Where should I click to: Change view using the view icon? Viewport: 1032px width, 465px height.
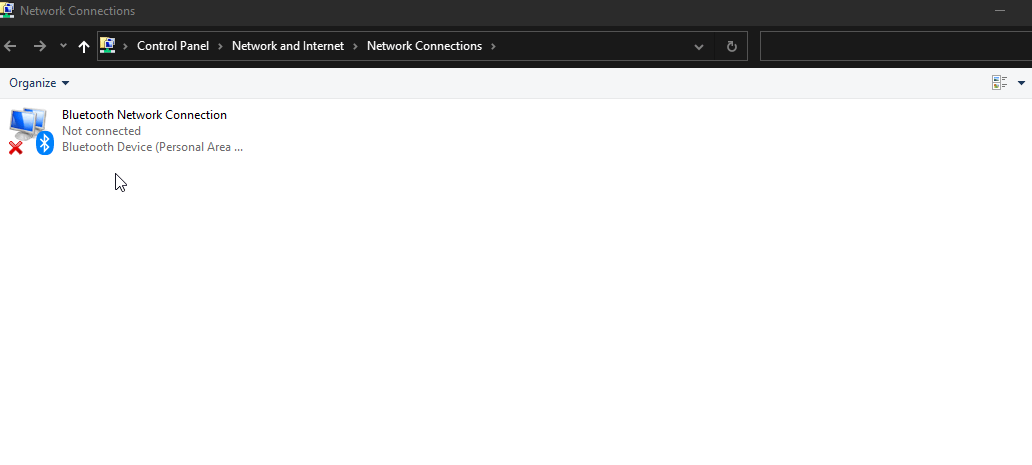[x=1000, y=83]
